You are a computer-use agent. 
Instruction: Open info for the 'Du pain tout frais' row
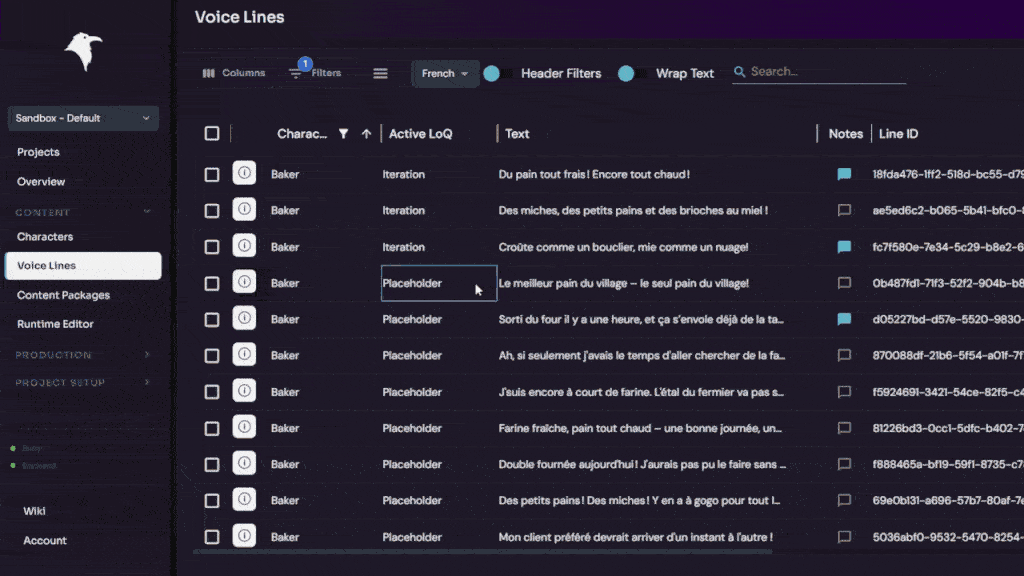[244, 173]
